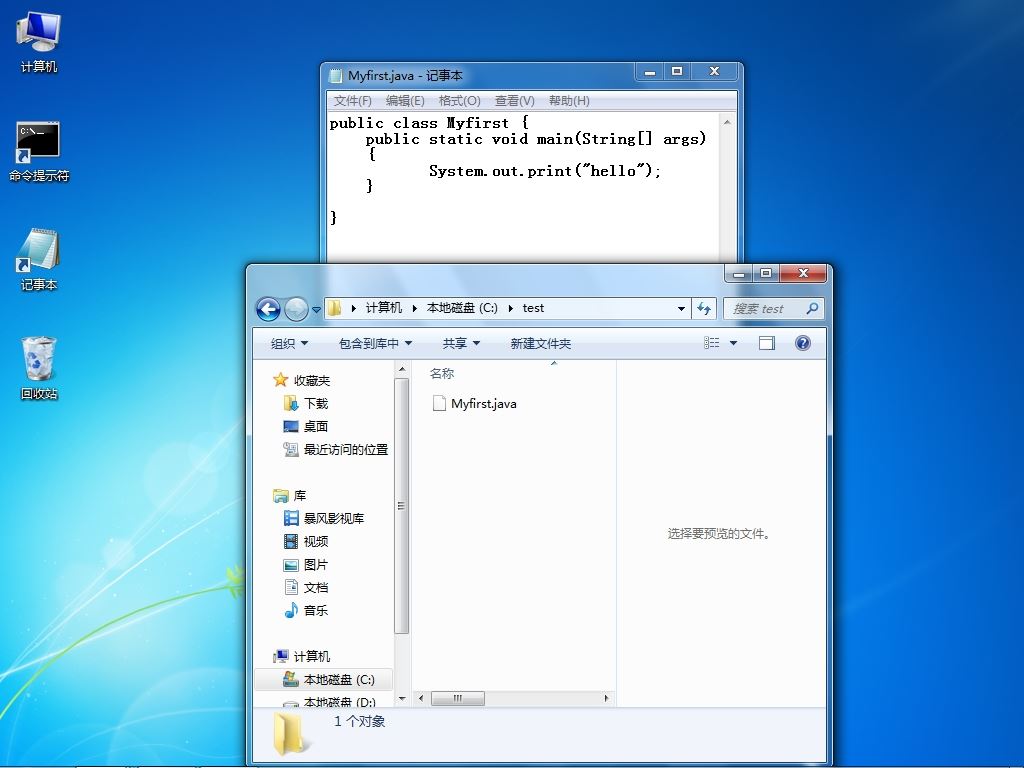
Task: Expand the arrow after 计算机 in breadcrumb
Action: point(414,308)
